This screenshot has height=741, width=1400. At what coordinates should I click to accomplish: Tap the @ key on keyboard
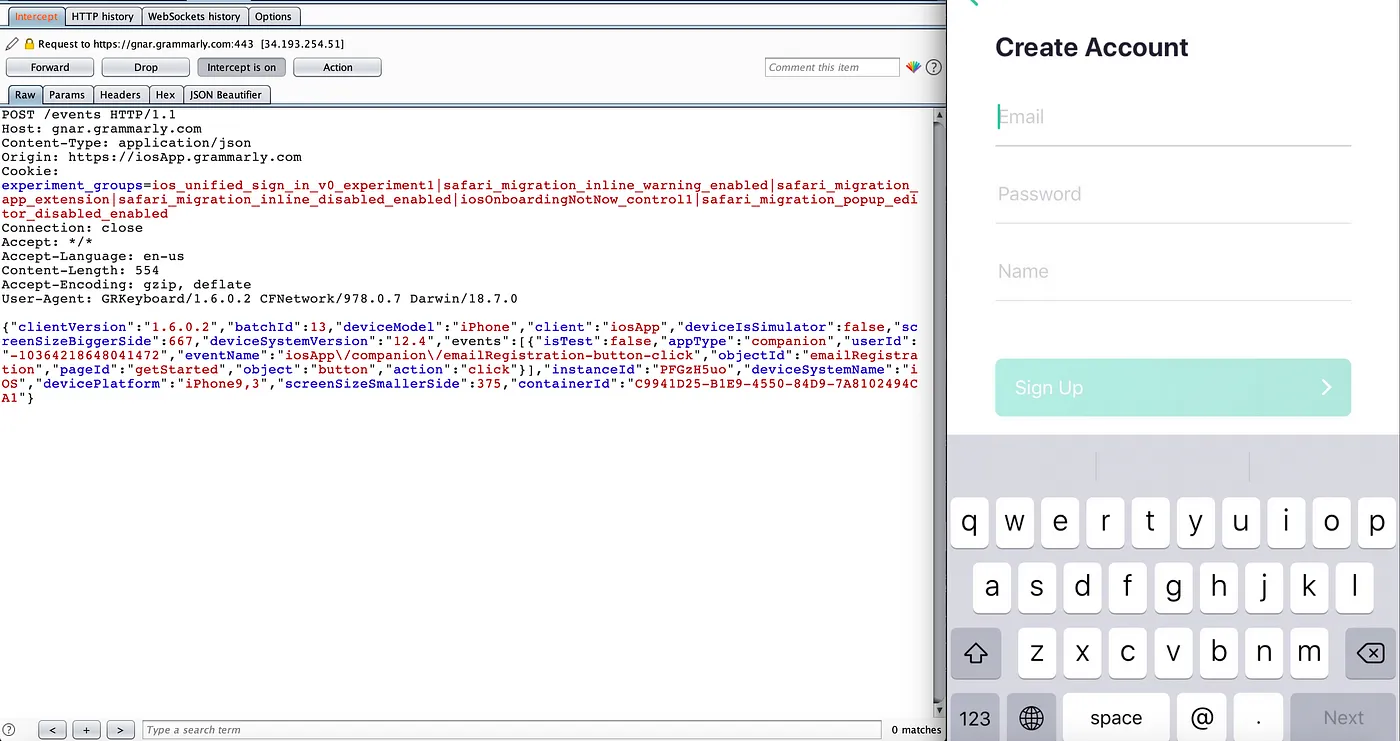coord(1203,717)
